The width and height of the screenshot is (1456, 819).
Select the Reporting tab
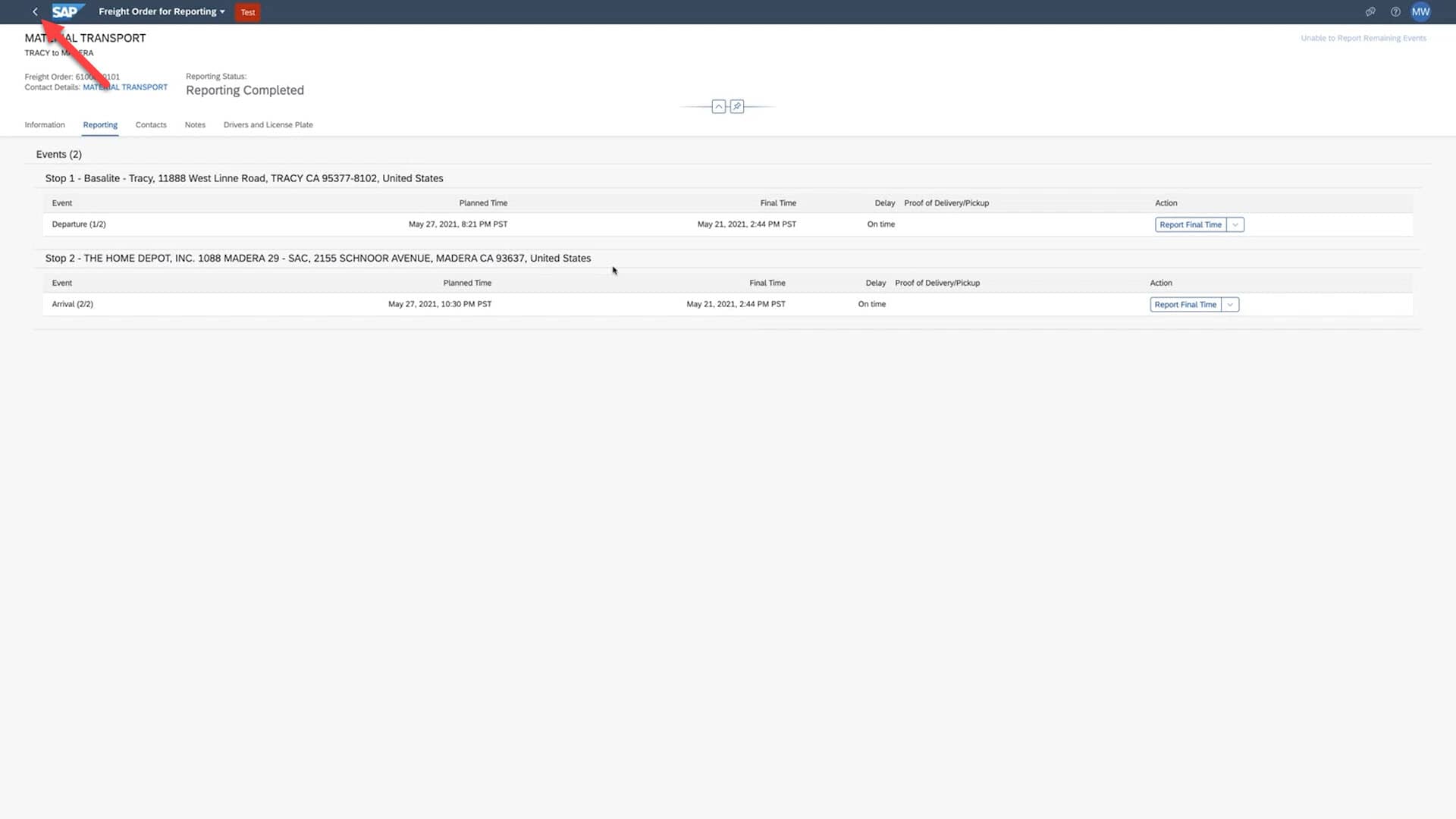click(100, 124)
